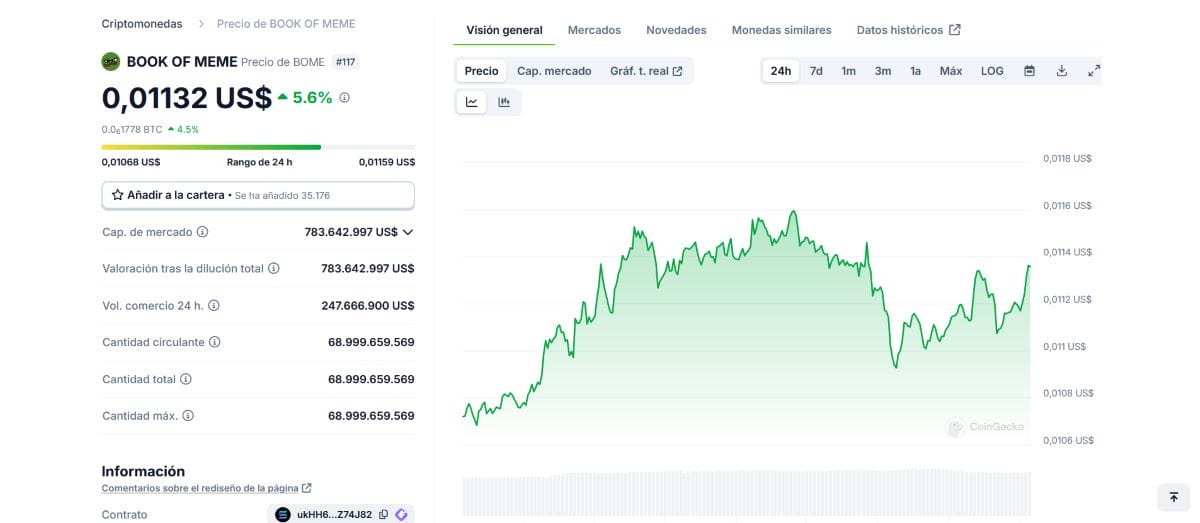Image resolution: width=1200 pixels, height=523 pixels.
Task: Download the chart data
Action: coord(1061,71)
